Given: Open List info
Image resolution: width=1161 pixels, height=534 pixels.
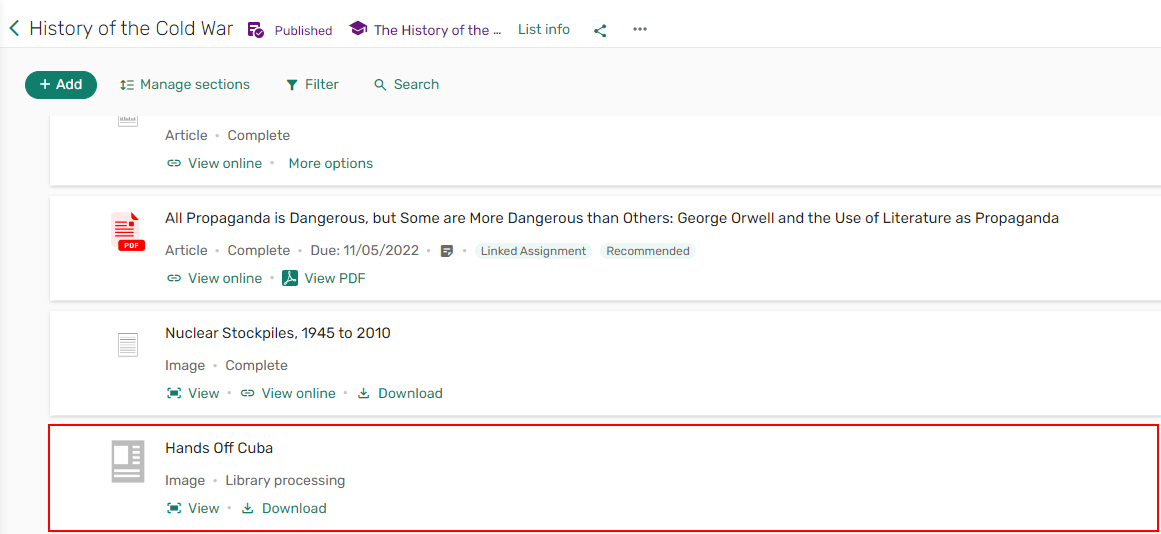Looking at the screenshot, I should pyautogui.click(x=543, y=30).
